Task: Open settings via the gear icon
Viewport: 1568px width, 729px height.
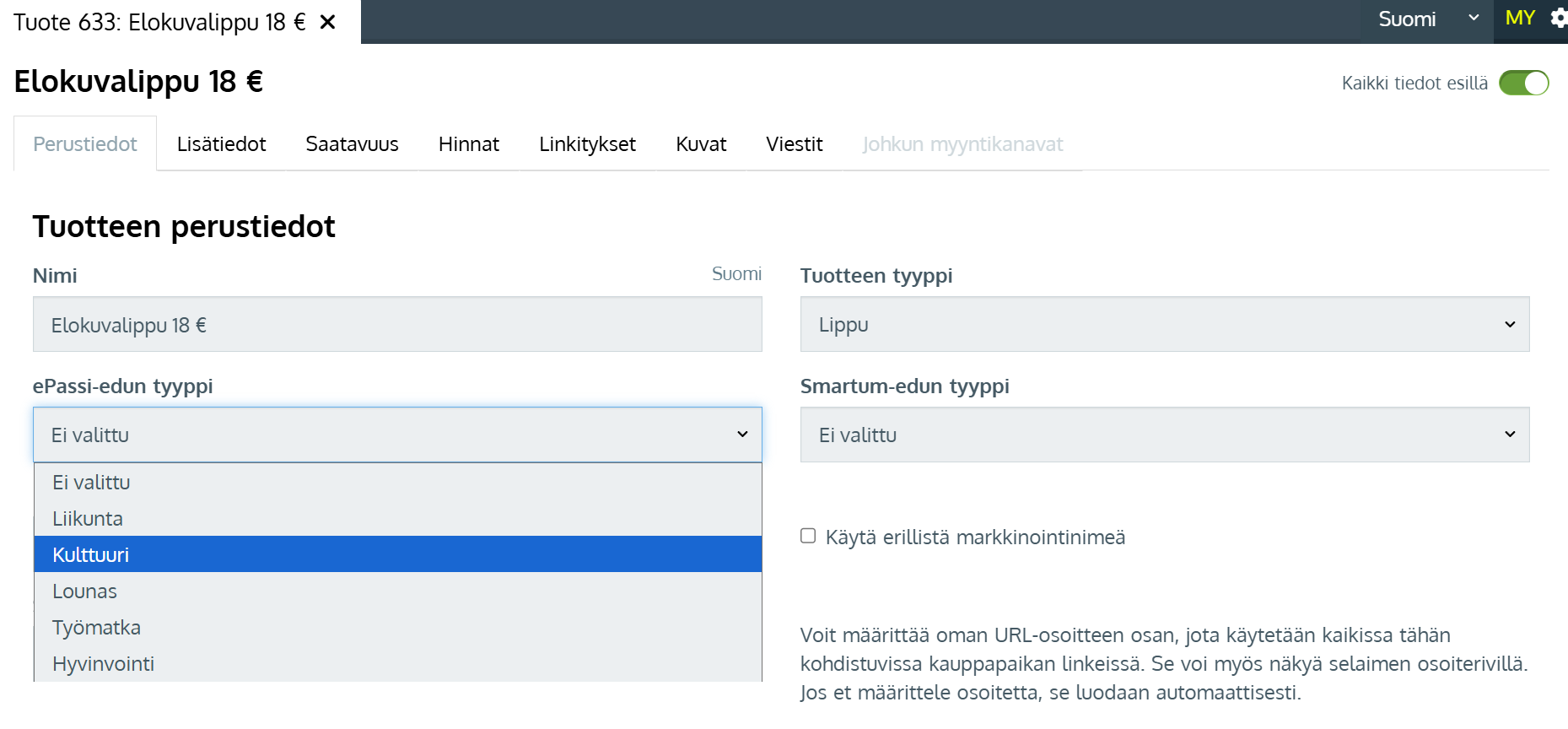Action: pos(1558,19)
